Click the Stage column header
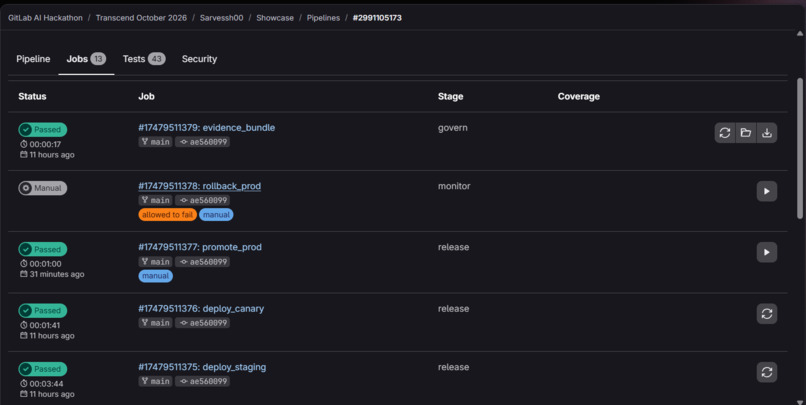 (451, 97)
